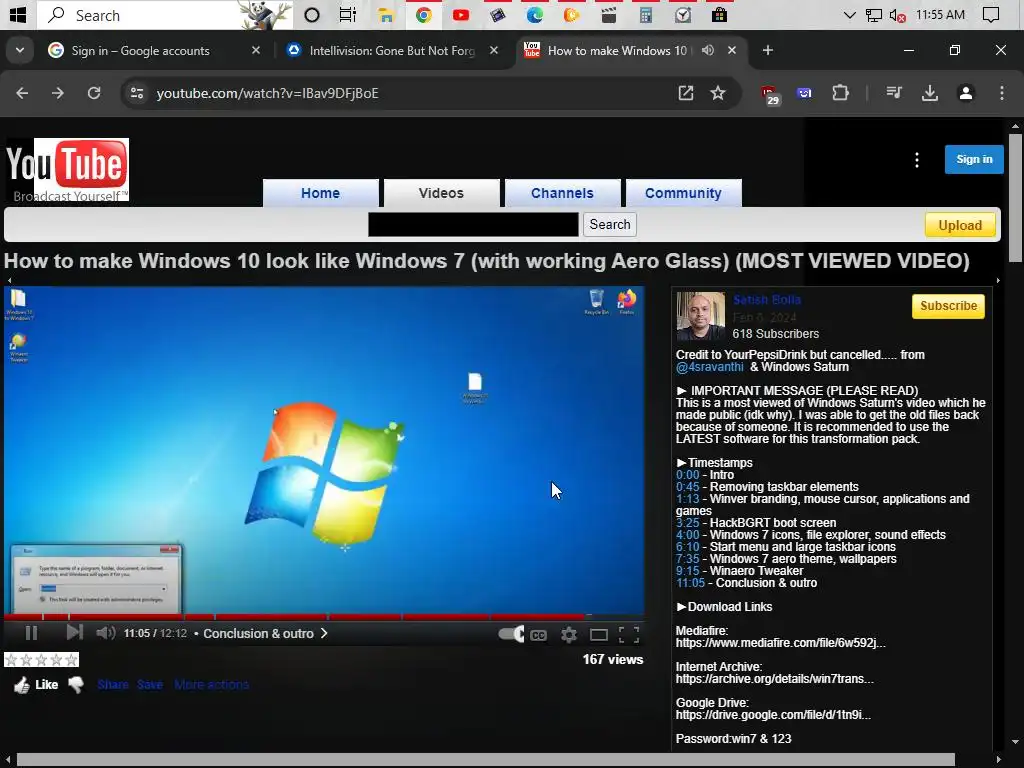Open the Mediafire download link

[780, 643]
